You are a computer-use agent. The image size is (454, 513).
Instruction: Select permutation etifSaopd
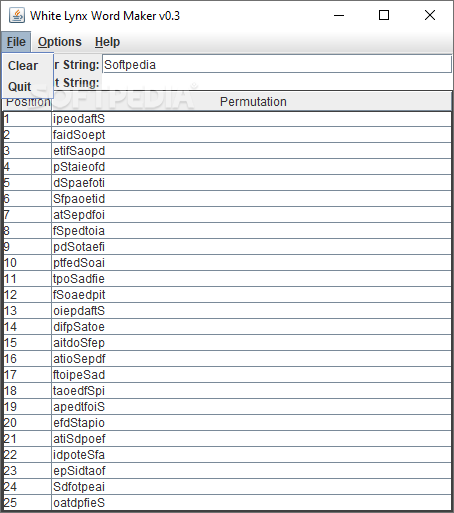pos(251,151)
